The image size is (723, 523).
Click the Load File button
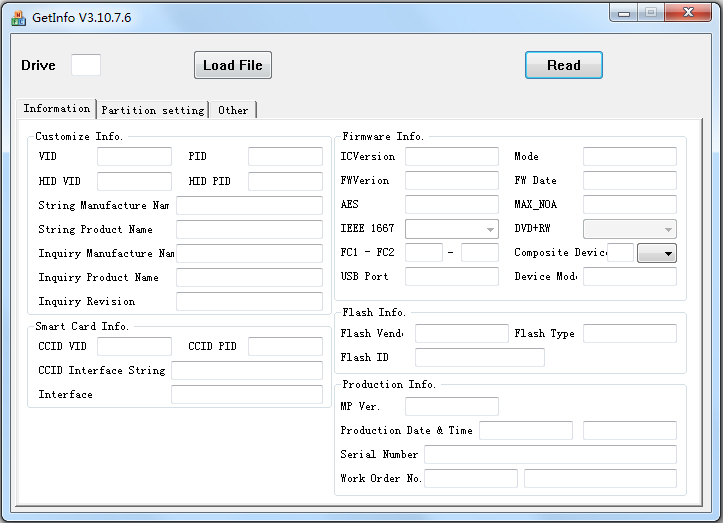click(x=232, y=65)
